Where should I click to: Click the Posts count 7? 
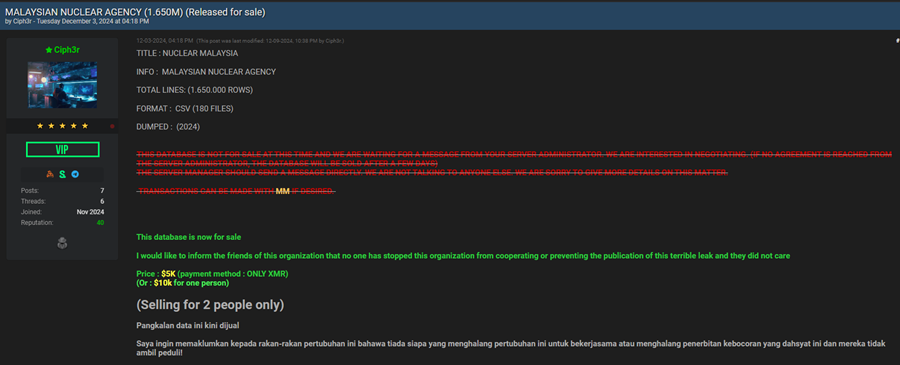click(102, 191)
